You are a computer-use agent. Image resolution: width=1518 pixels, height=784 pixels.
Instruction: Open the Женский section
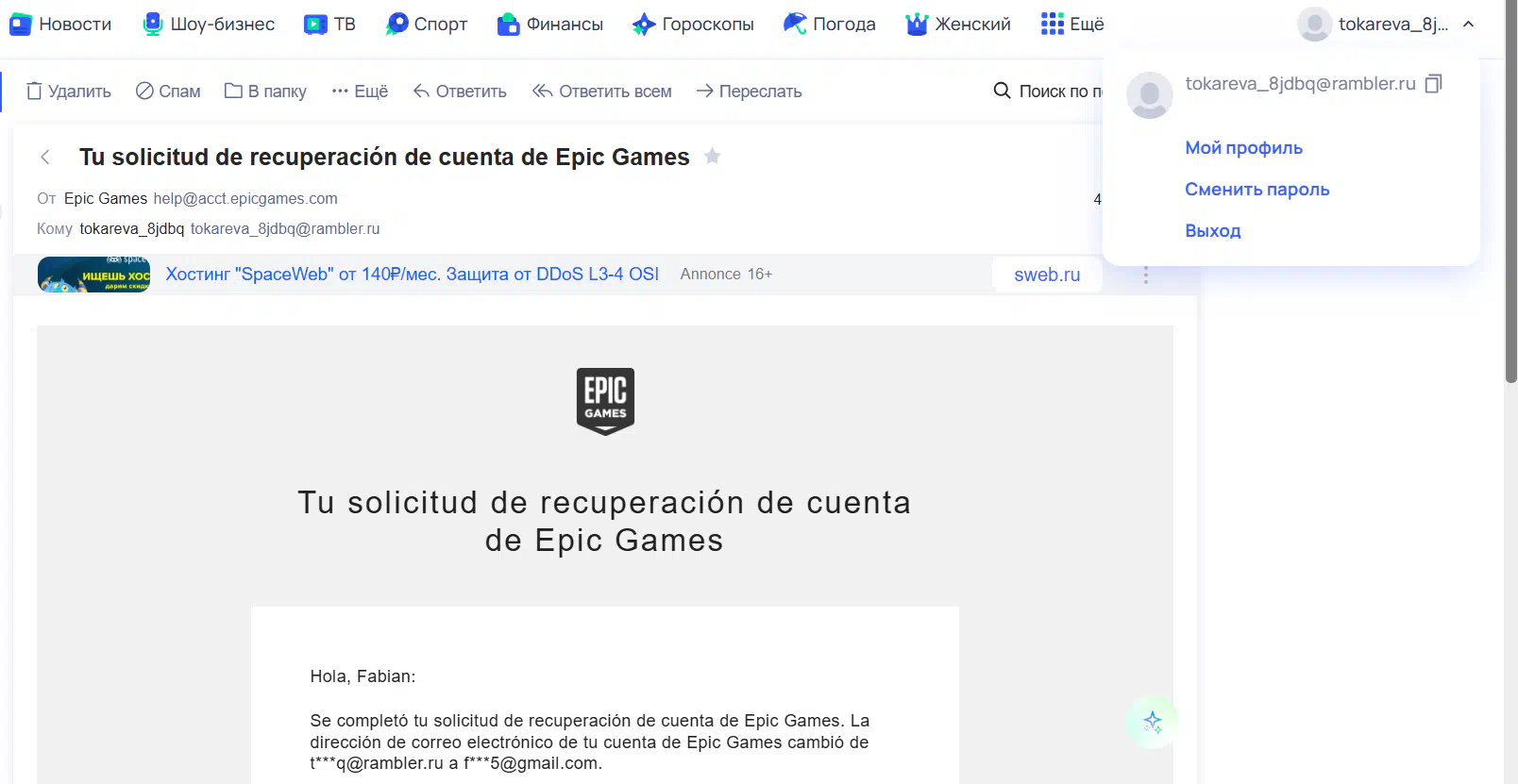click(x=958, y=24)
